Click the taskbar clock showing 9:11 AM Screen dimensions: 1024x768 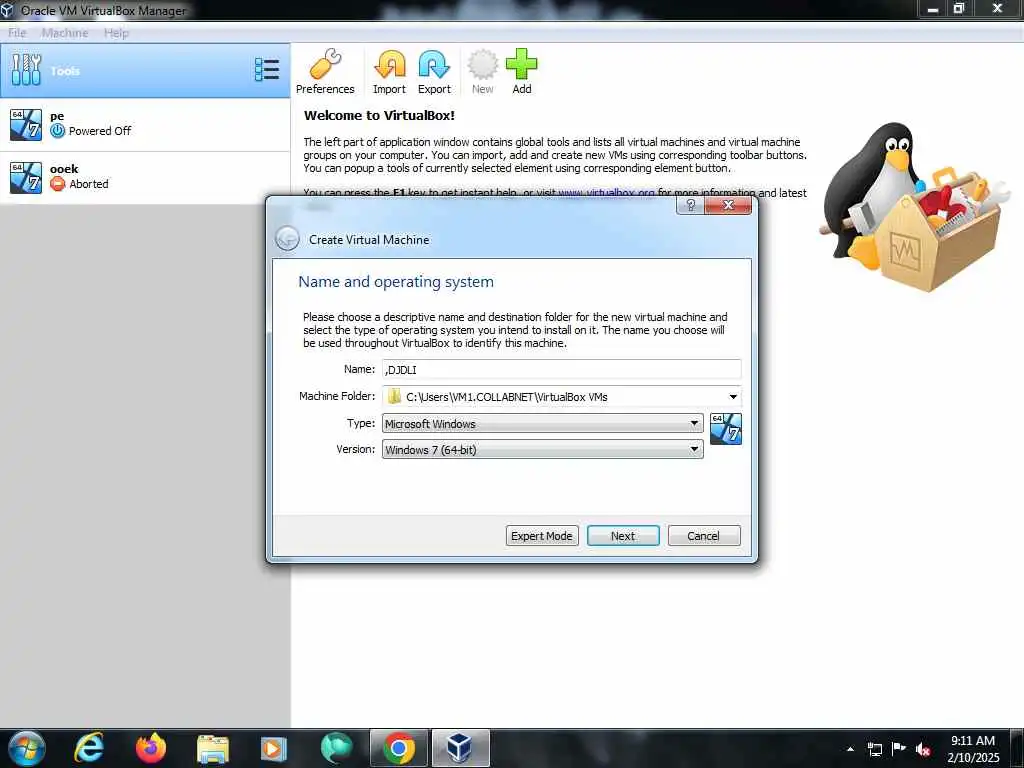pos(973,749)
